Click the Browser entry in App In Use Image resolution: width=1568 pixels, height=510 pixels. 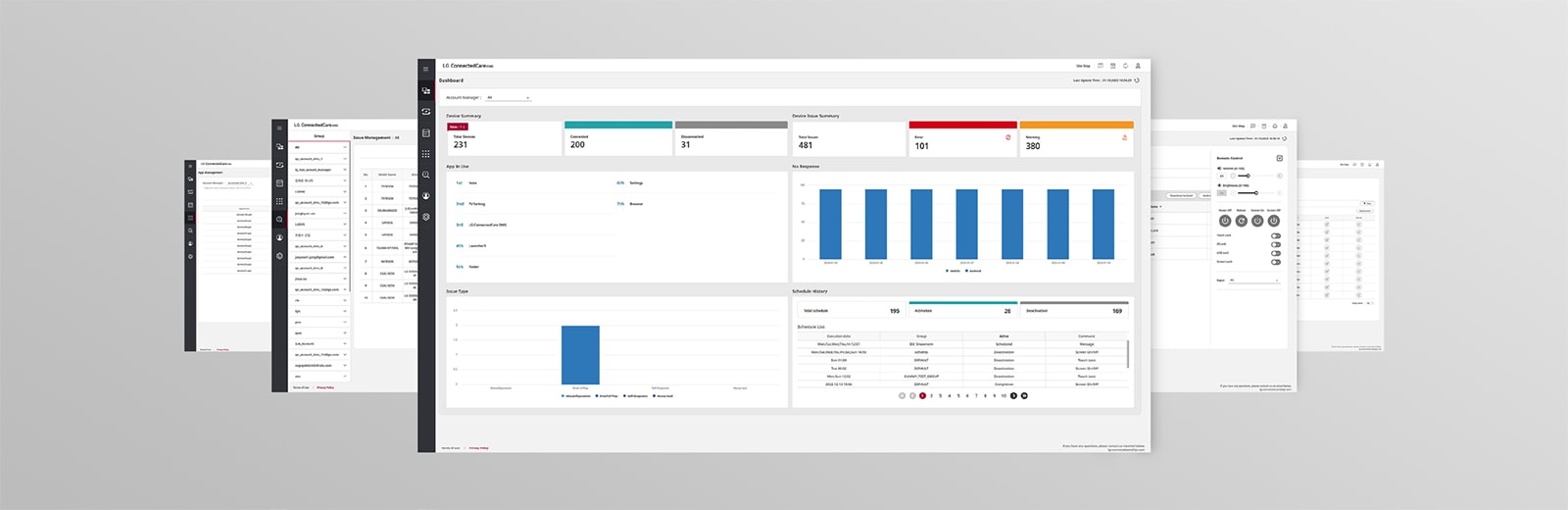coord(636,204)
